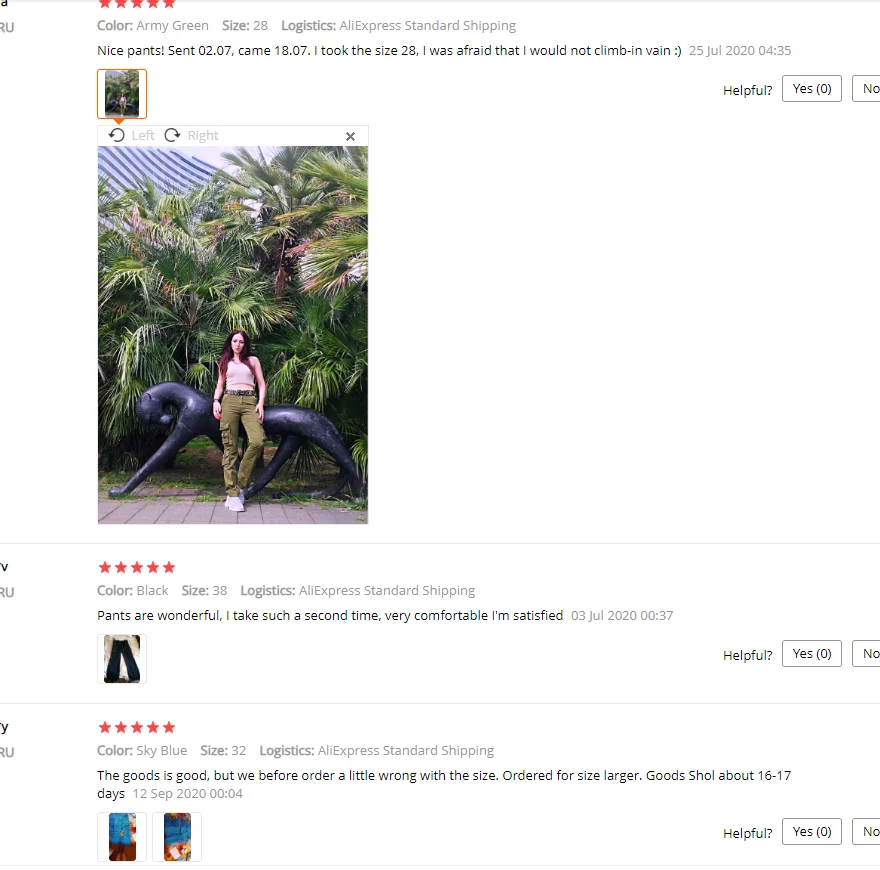Click the star rating of Sky Blue review
The height and width of the screenshot is (870, 880).
[x=137, y=728]
